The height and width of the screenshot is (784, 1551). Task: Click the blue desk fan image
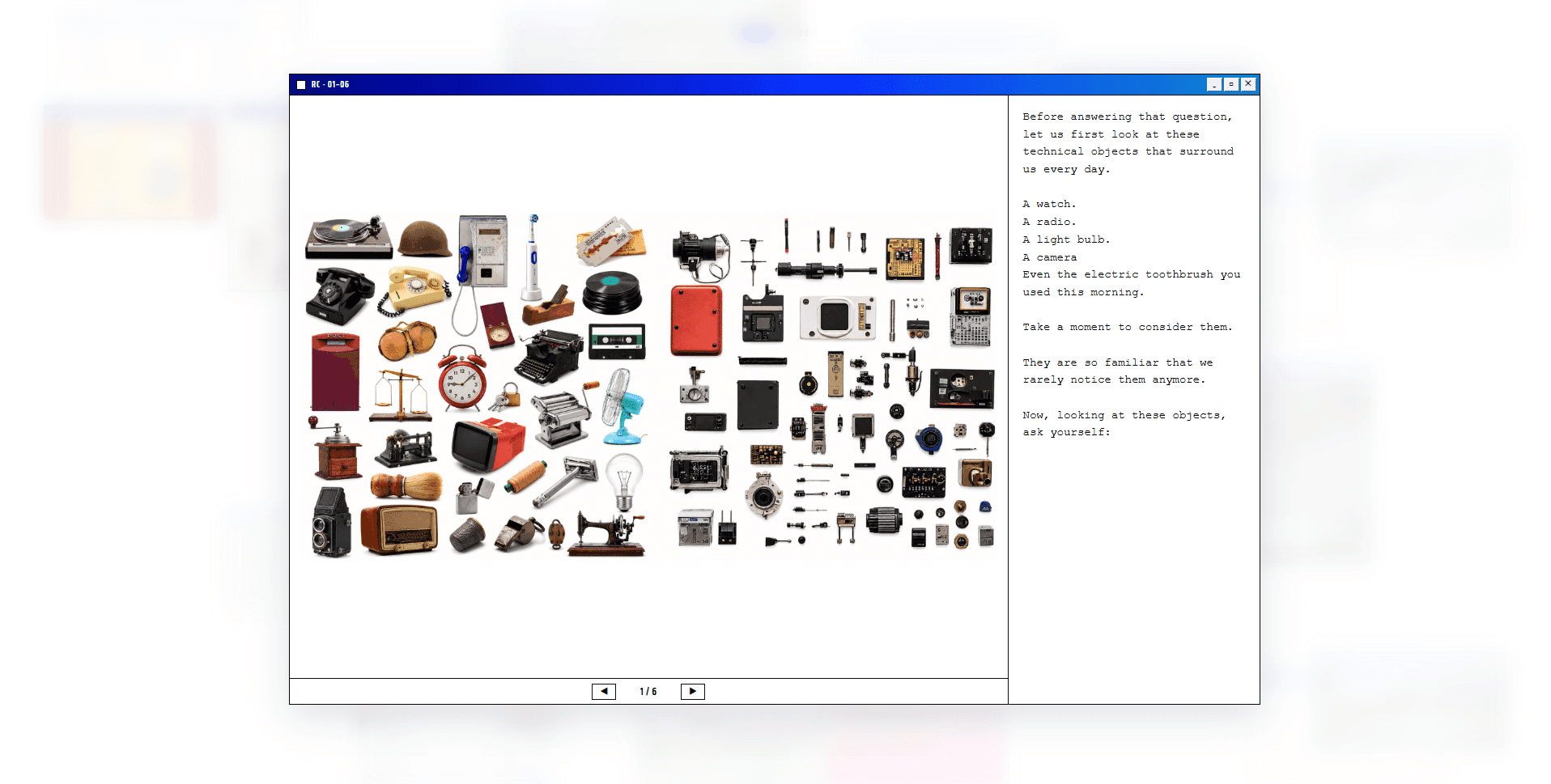(623, 406)
